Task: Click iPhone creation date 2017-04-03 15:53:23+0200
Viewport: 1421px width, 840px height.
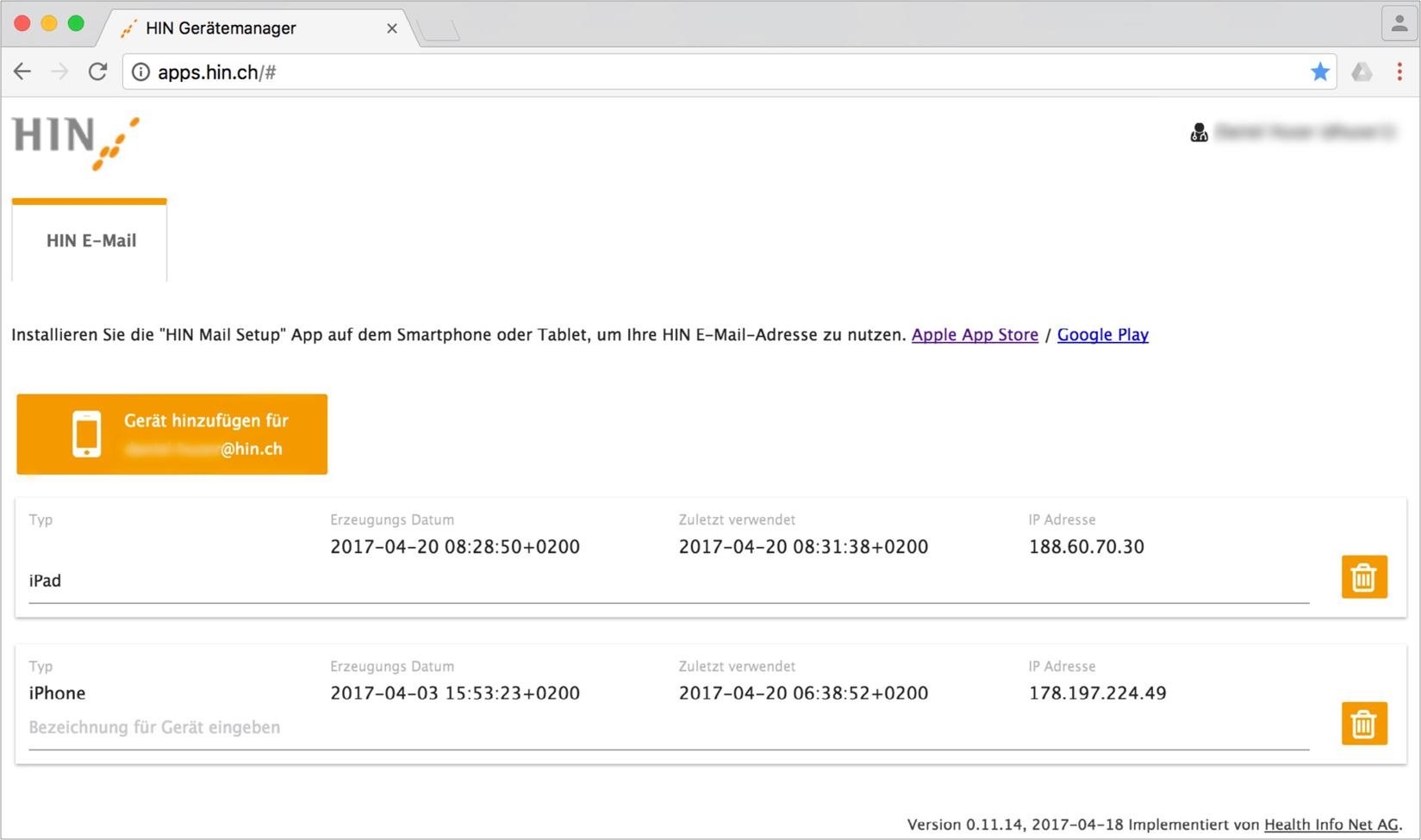Action: tap(455, 694)
